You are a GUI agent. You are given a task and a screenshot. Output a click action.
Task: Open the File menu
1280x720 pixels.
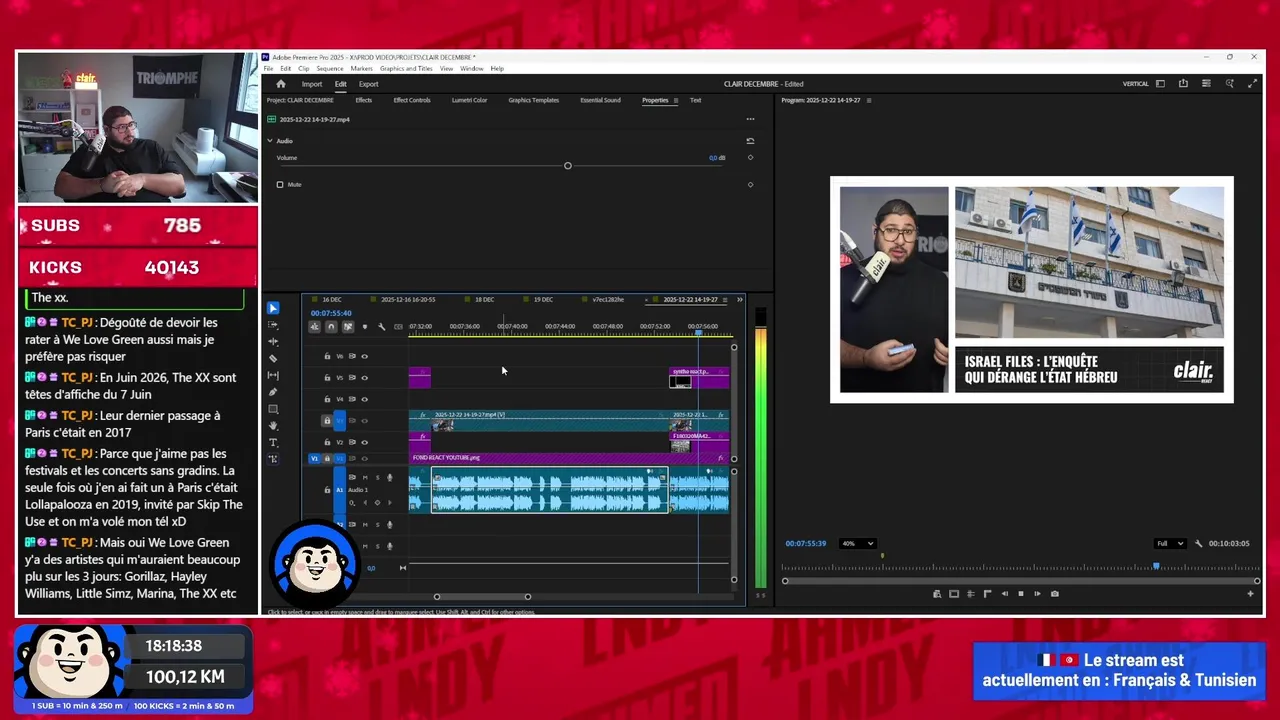pyautogui.click(x=268, y=69)
